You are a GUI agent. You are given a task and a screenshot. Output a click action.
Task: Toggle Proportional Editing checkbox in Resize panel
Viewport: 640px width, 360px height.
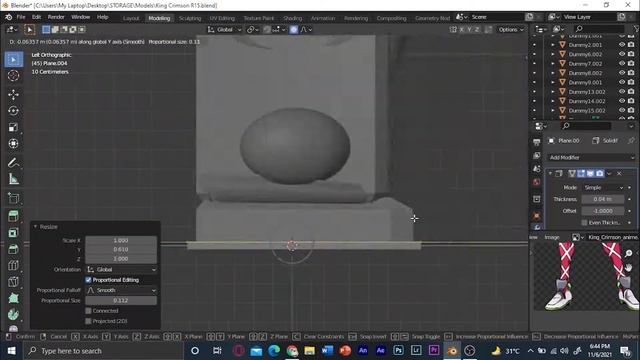[88, 280]
